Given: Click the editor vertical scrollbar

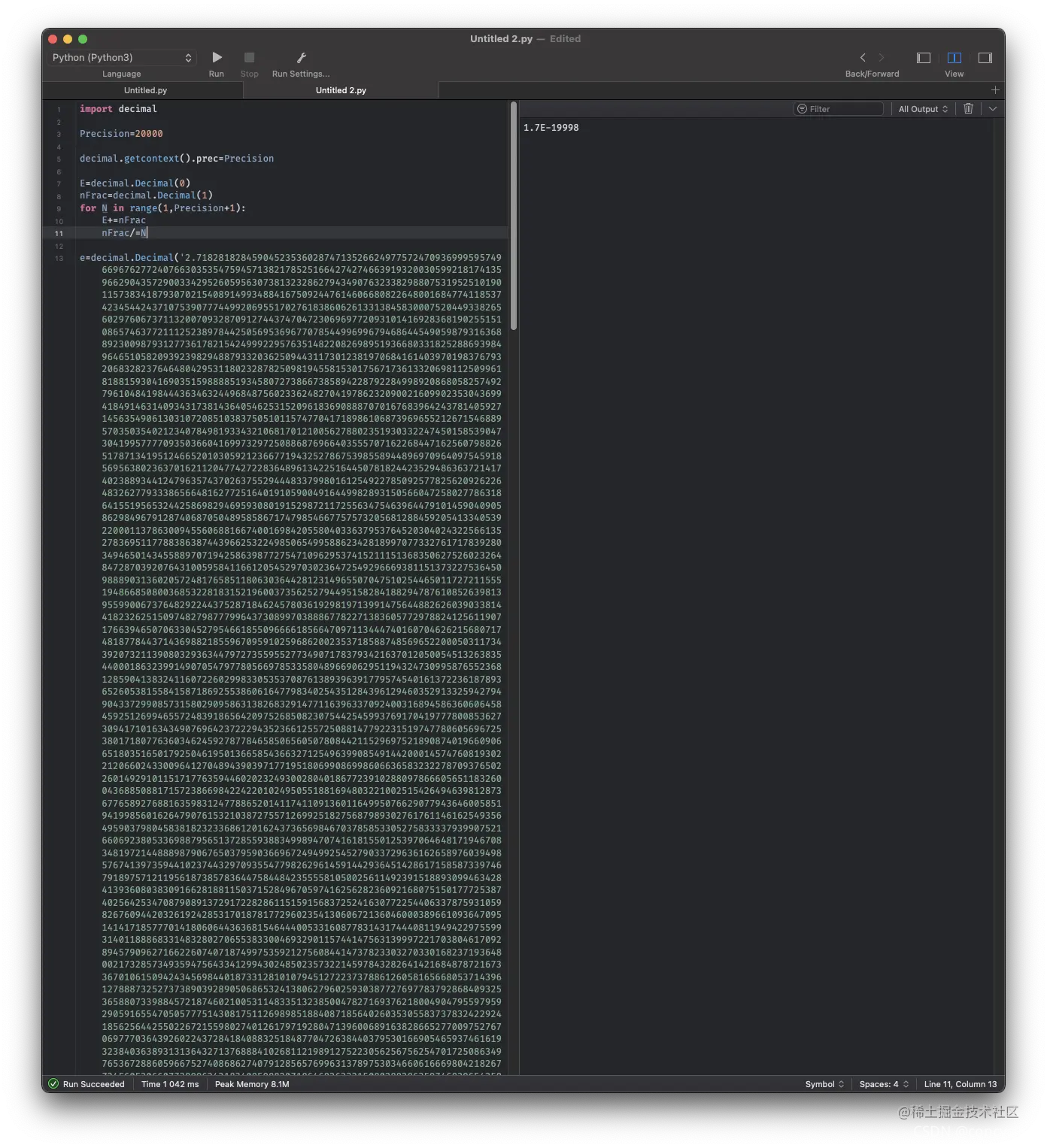Looking at the screenshot, I should click(x=514, y=217).
